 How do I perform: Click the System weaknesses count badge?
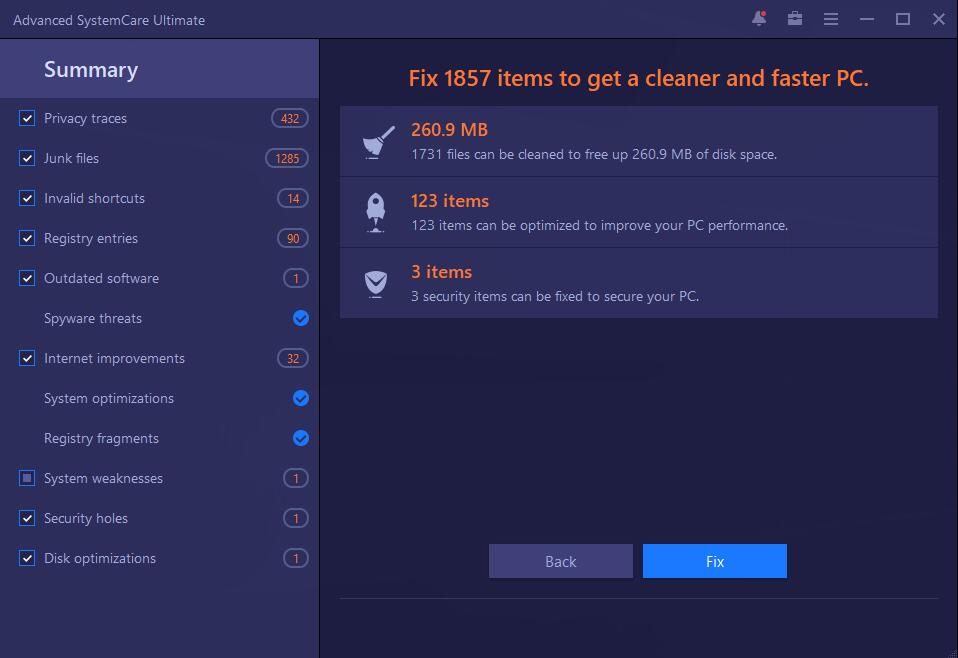(x=296, y=478)
